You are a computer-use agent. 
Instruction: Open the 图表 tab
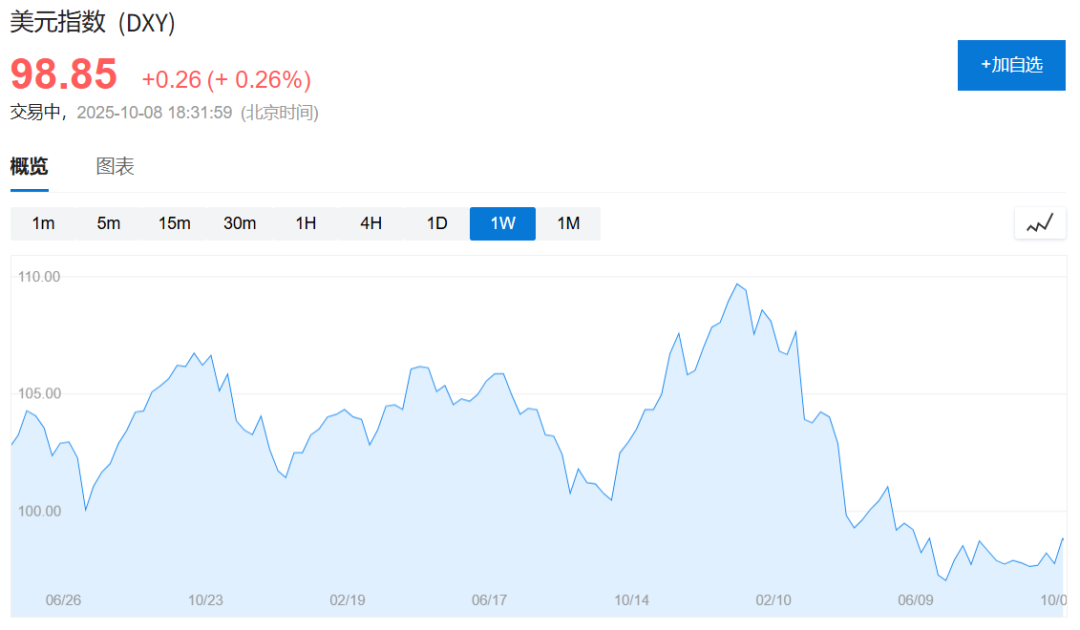coord(115,167)
